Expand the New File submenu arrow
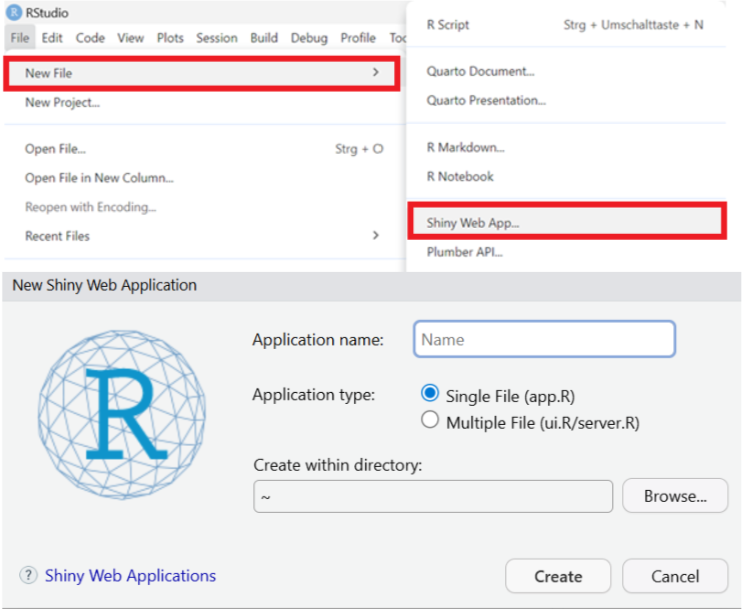Screen dimensions: 742x609 [376, 72]
